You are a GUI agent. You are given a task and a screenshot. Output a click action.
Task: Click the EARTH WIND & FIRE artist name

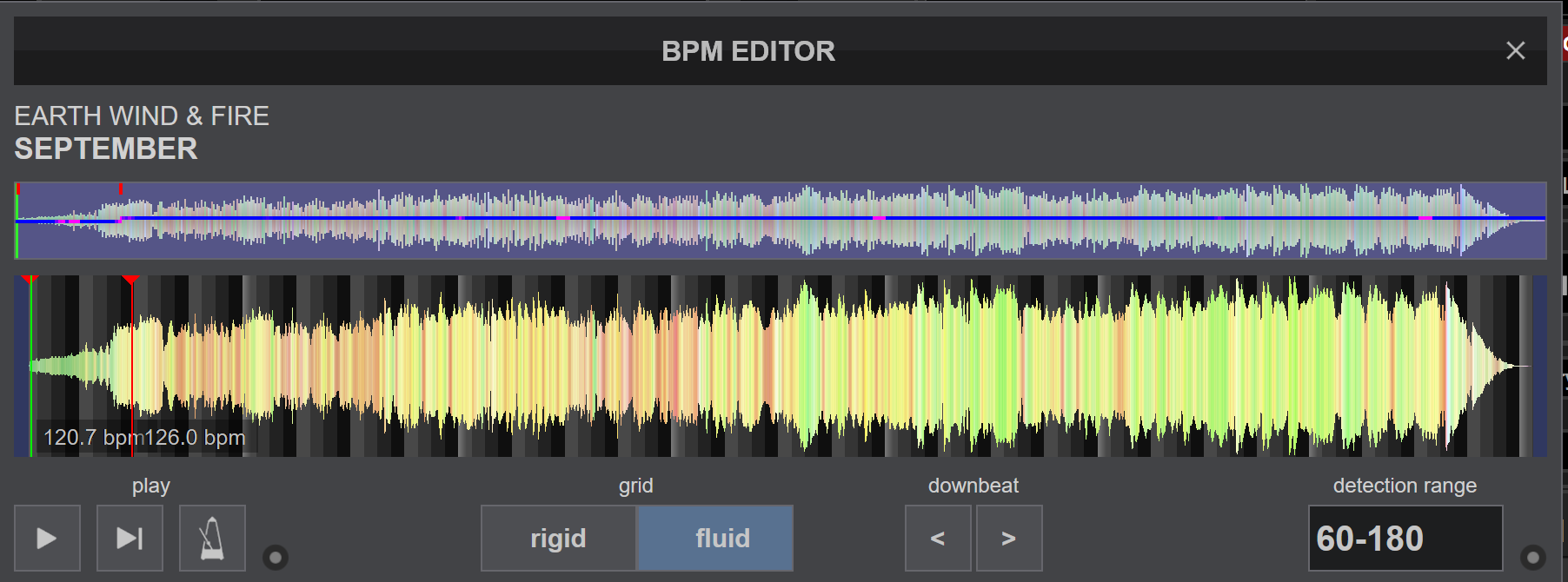[142, 116]
